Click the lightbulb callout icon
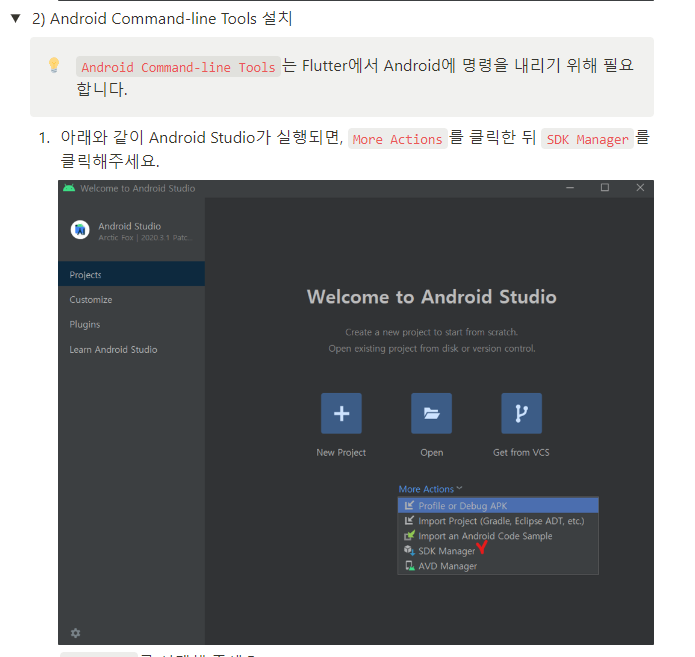 [x=54, y=65]
